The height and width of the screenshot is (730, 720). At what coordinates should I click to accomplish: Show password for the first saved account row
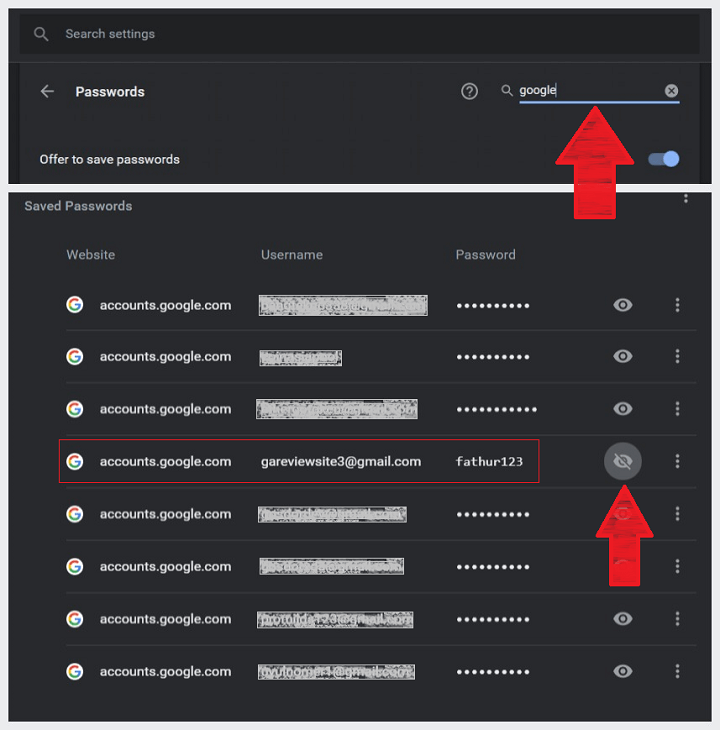[x=622, y=305]
